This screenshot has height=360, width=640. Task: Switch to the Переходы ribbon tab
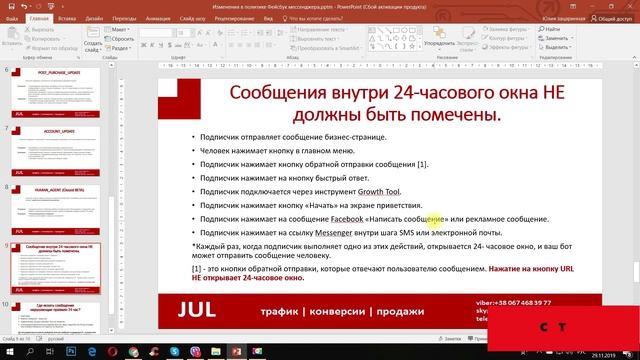coord(124,18)
